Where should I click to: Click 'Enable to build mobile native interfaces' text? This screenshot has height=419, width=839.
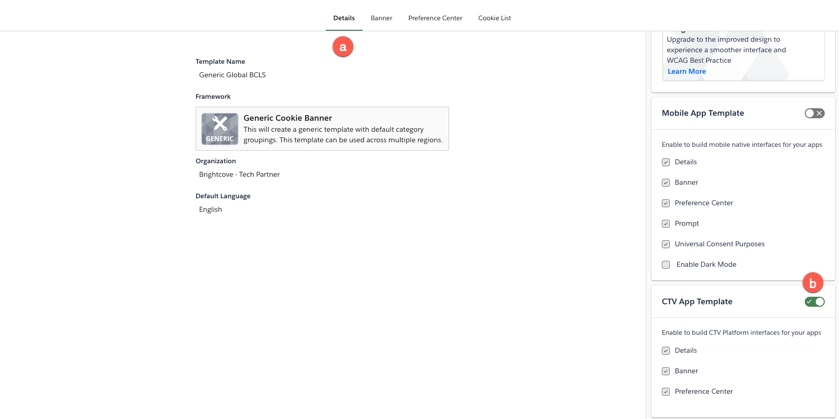click(x=742, y=144)
